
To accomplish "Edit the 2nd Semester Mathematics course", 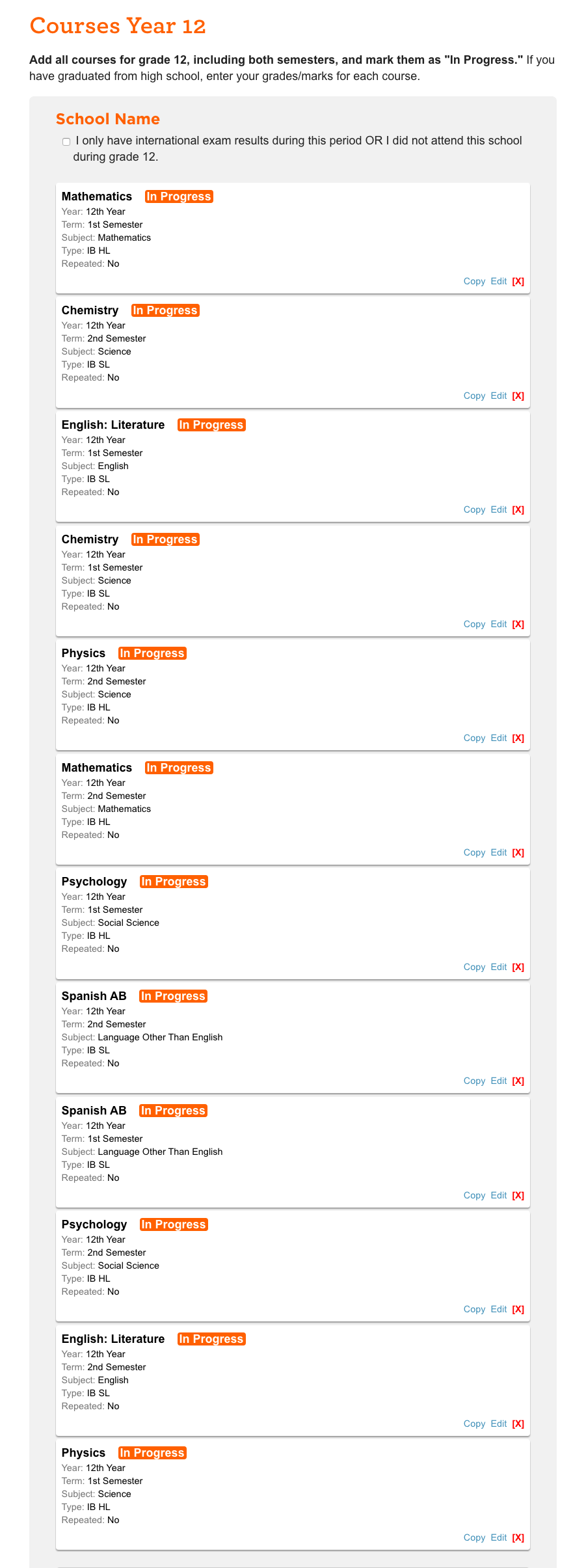I will 499,853.
